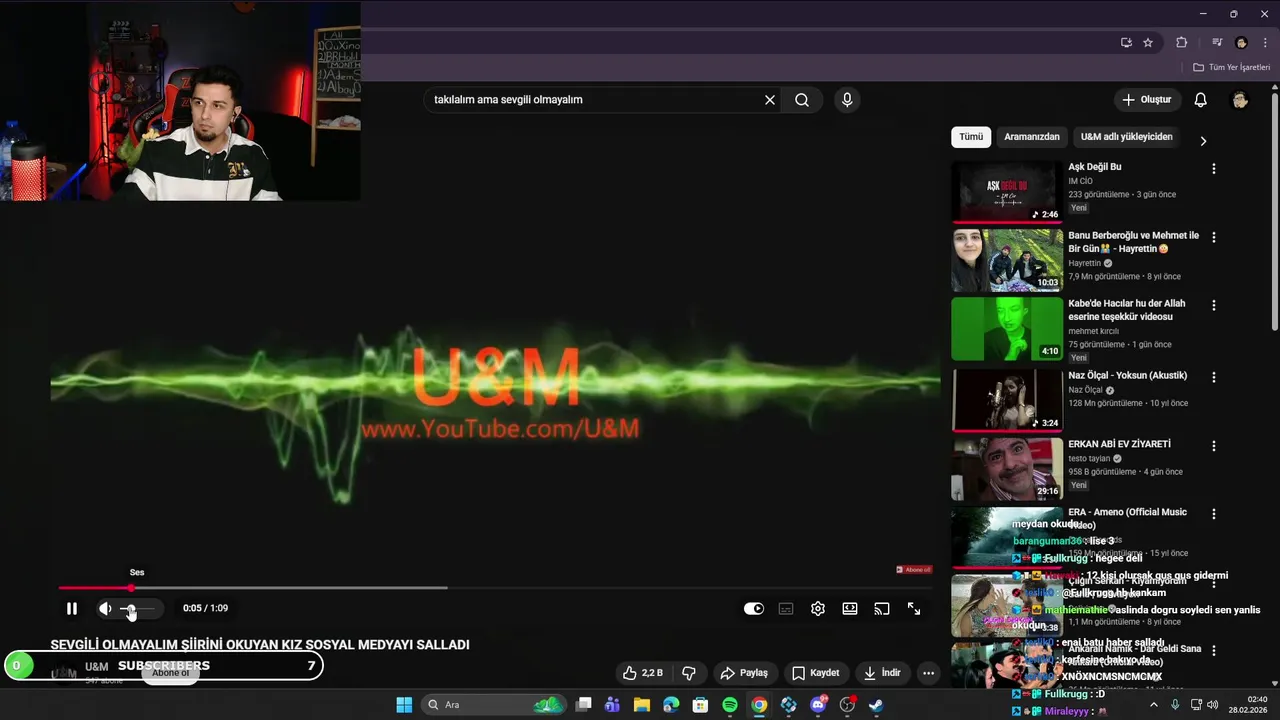Open options for ERKAN ABİ EV ZİYARETİ

tap(1214, 446)
